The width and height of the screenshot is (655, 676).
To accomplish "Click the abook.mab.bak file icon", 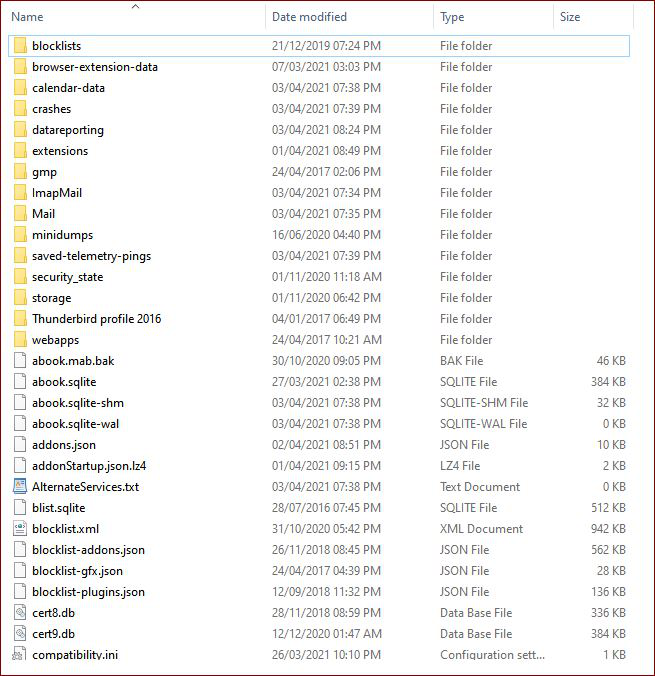I will (x=20, y=360).
